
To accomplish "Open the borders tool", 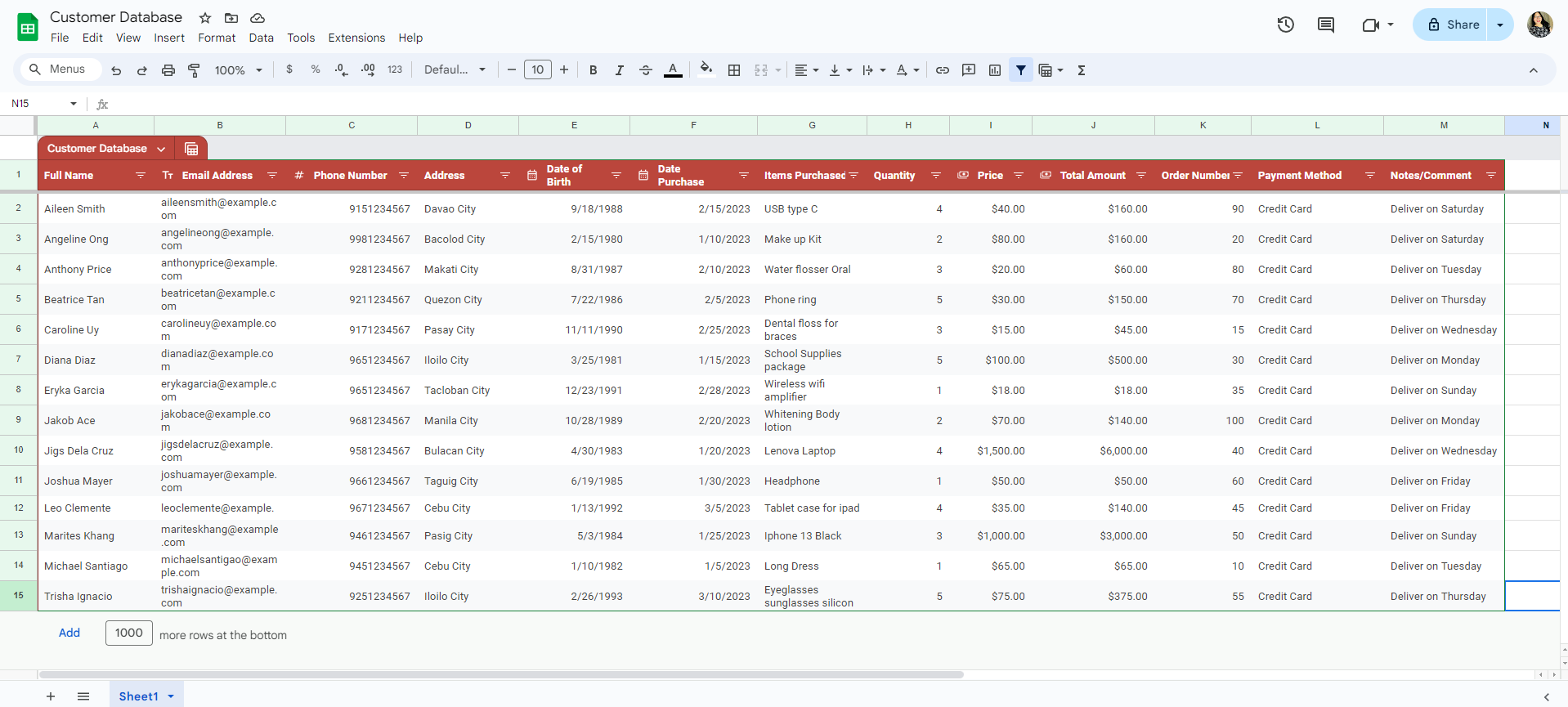I will pos(734,70).
